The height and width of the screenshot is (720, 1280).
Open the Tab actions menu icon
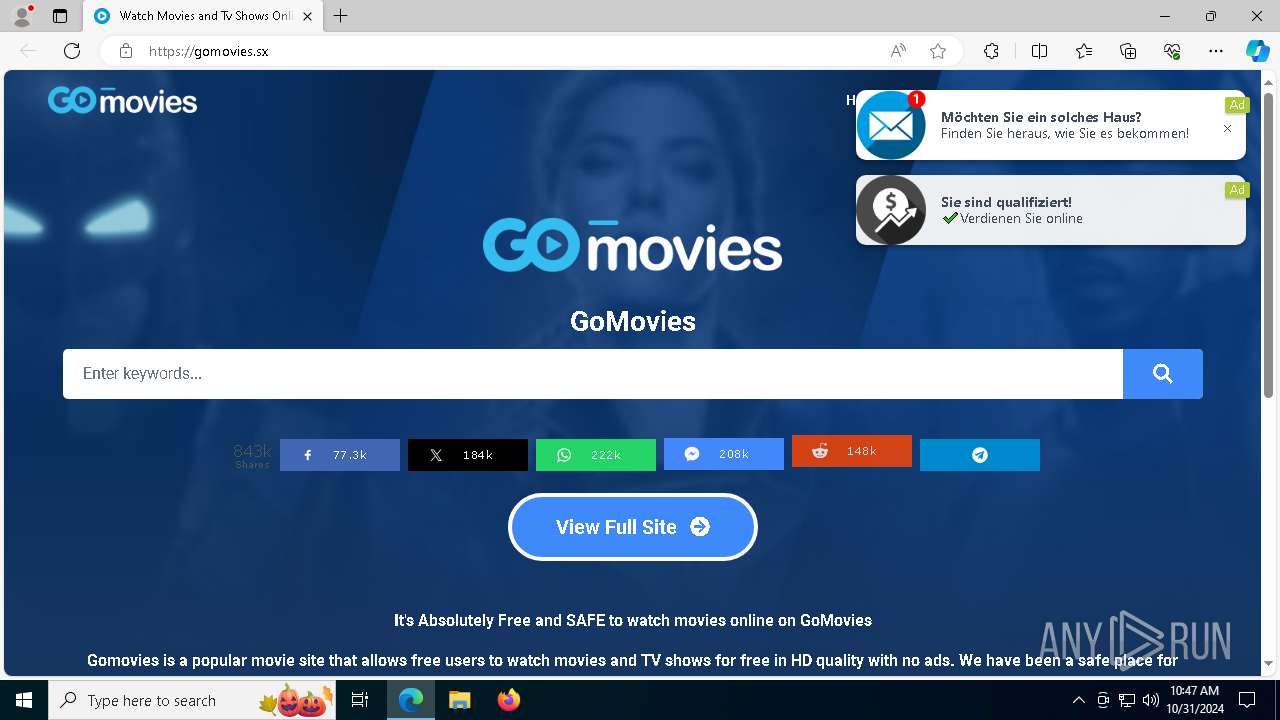[x=60, y=16]
